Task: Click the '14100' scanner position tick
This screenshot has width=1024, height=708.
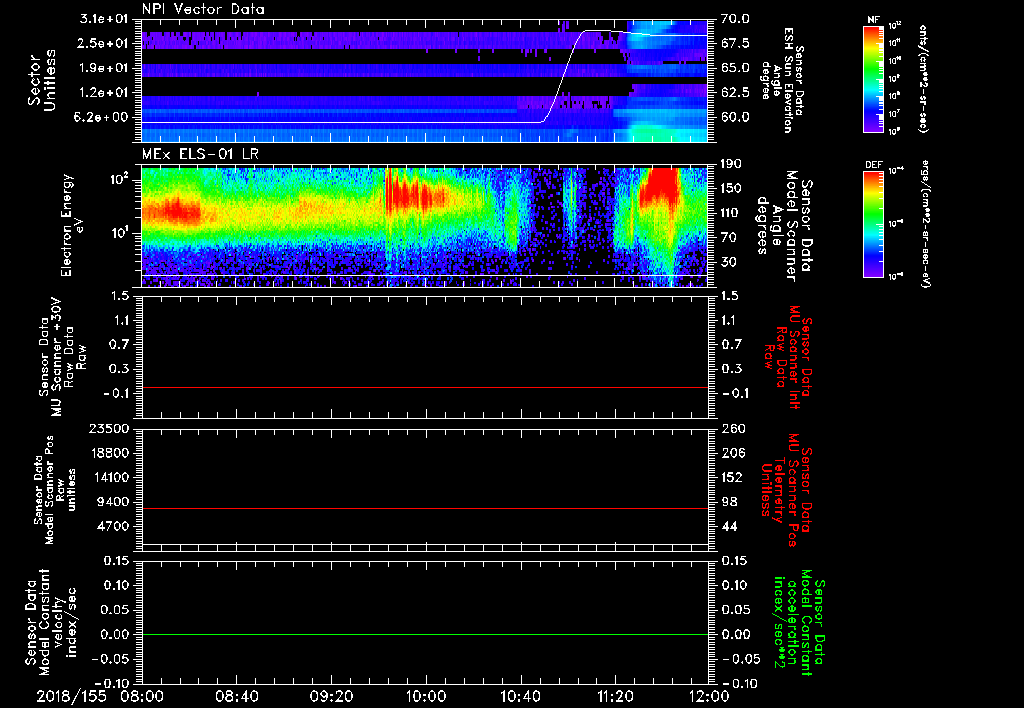Action: [110, 477]
